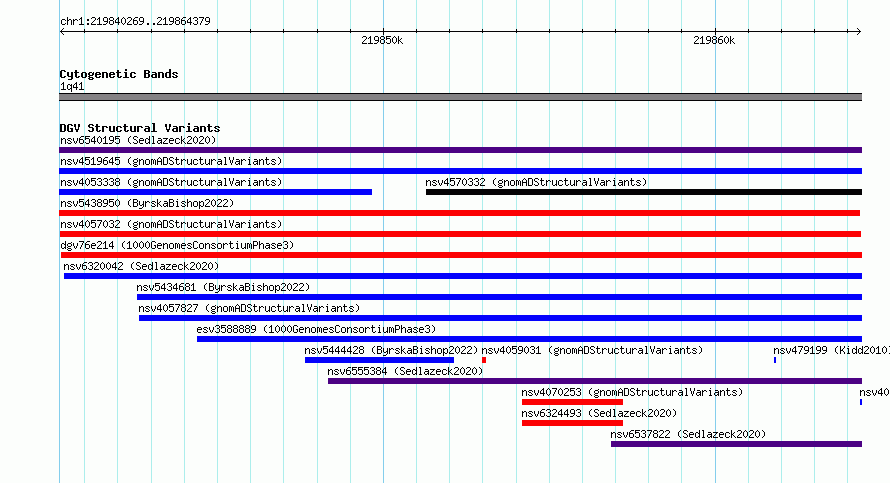This screenshot has width=890, height=483.
Task: Click the blue nsv4519645 variant bar
Action: (x=460, y=171)
